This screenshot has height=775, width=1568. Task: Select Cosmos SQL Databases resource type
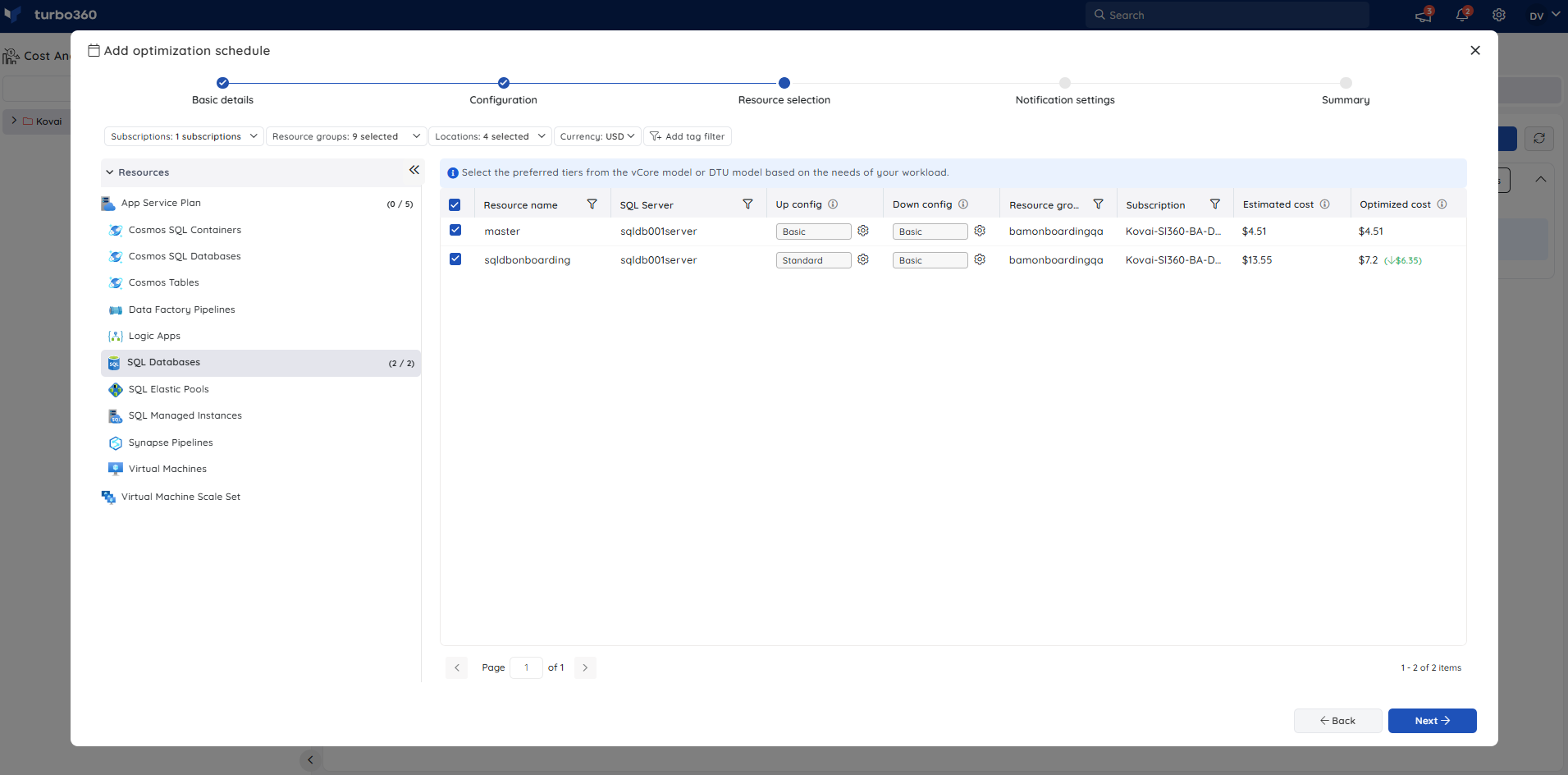click(x=261, y=256)
